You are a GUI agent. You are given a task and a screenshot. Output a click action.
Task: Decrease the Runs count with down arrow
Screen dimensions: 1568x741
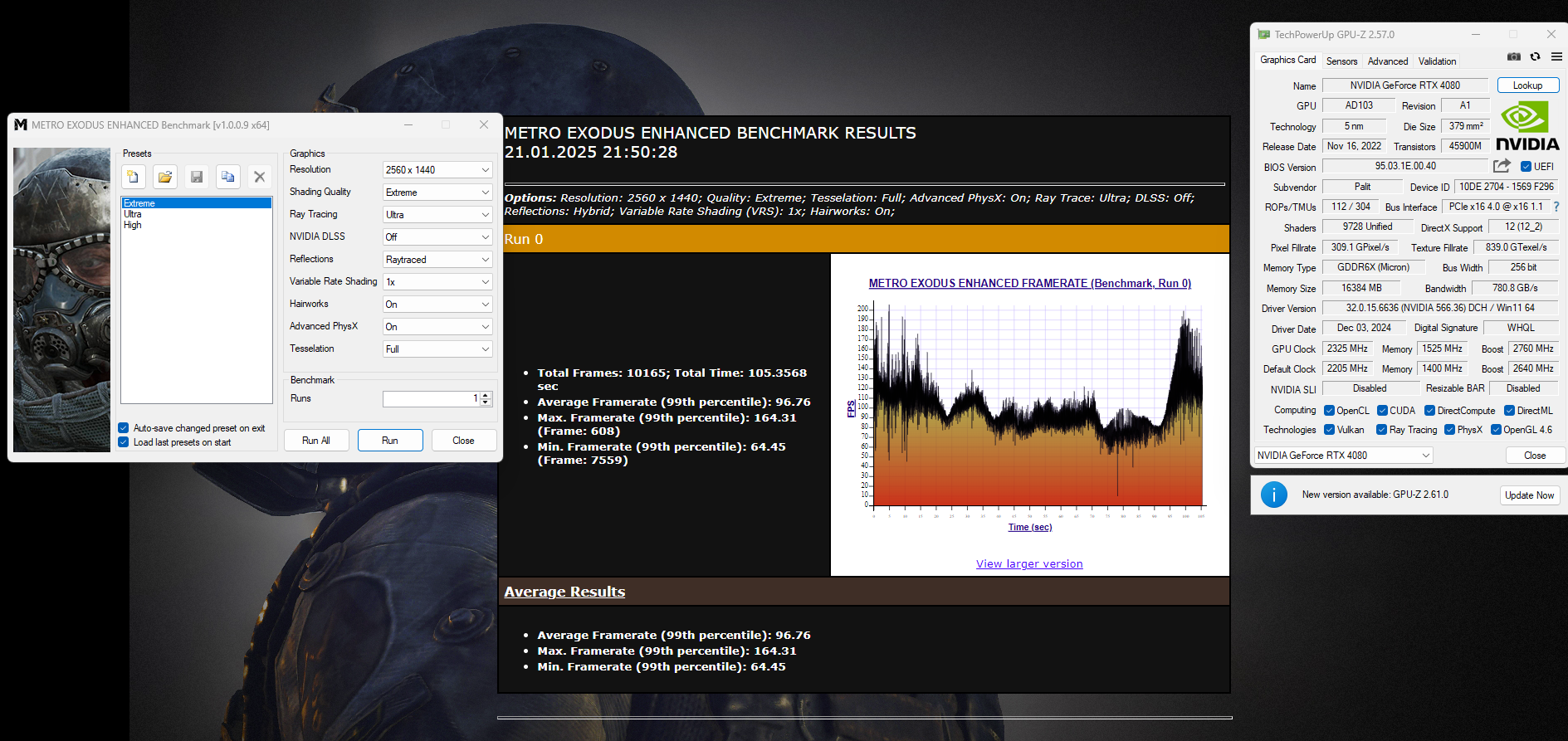[486, 403]
